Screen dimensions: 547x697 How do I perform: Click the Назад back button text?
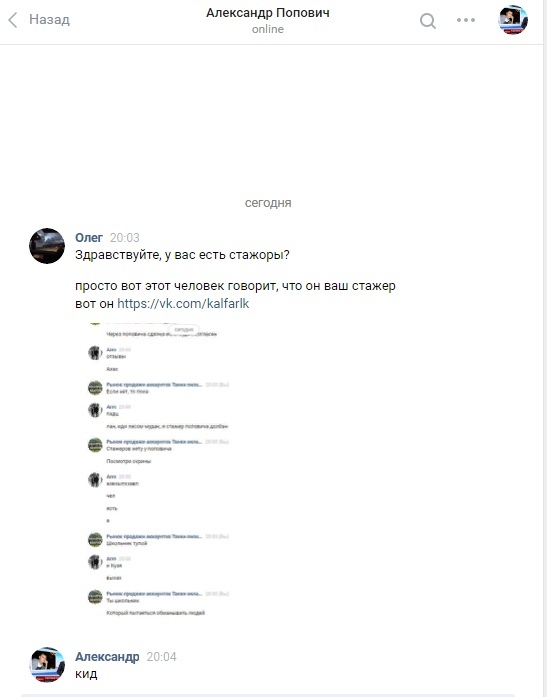49,20
